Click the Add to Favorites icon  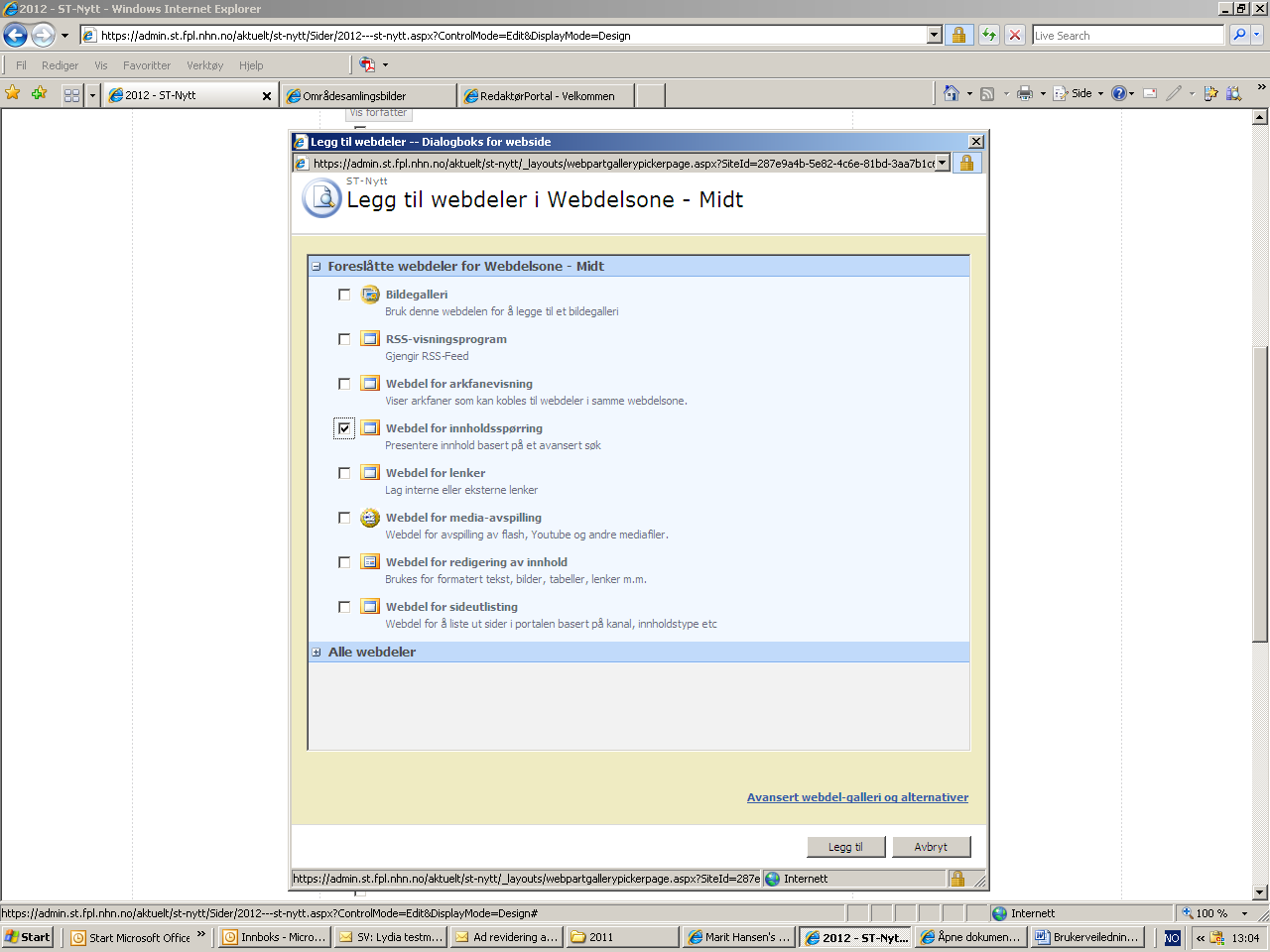click(40, 93)
